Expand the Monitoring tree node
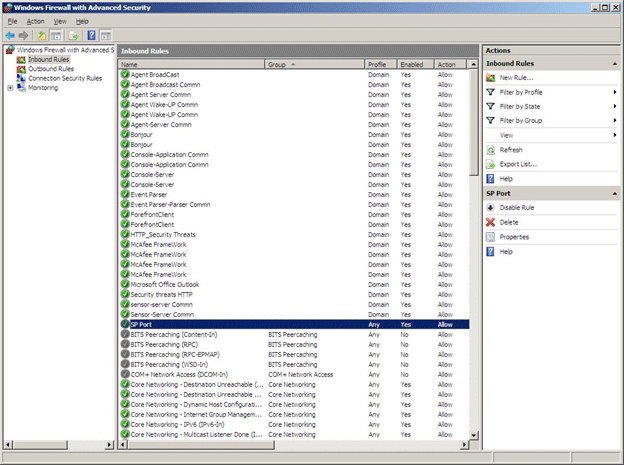 (10, 88)
